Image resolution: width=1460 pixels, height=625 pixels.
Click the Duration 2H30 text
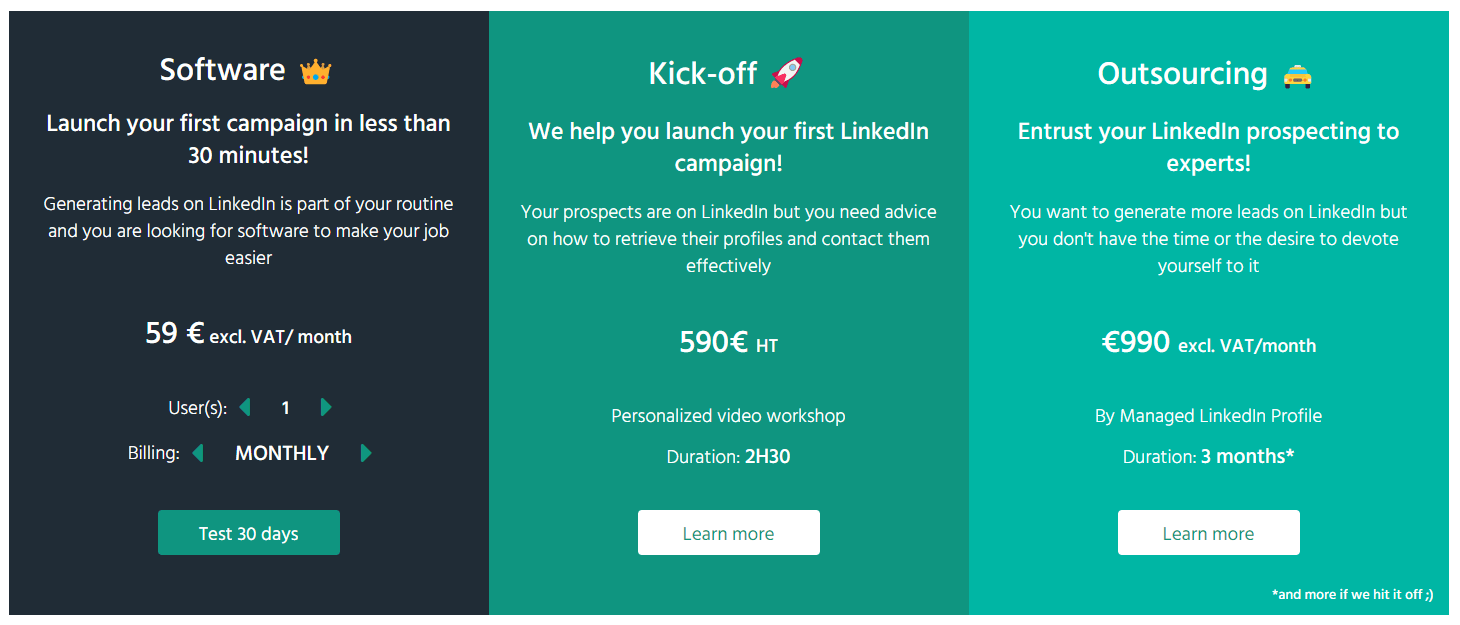click(x=729, y=457)
